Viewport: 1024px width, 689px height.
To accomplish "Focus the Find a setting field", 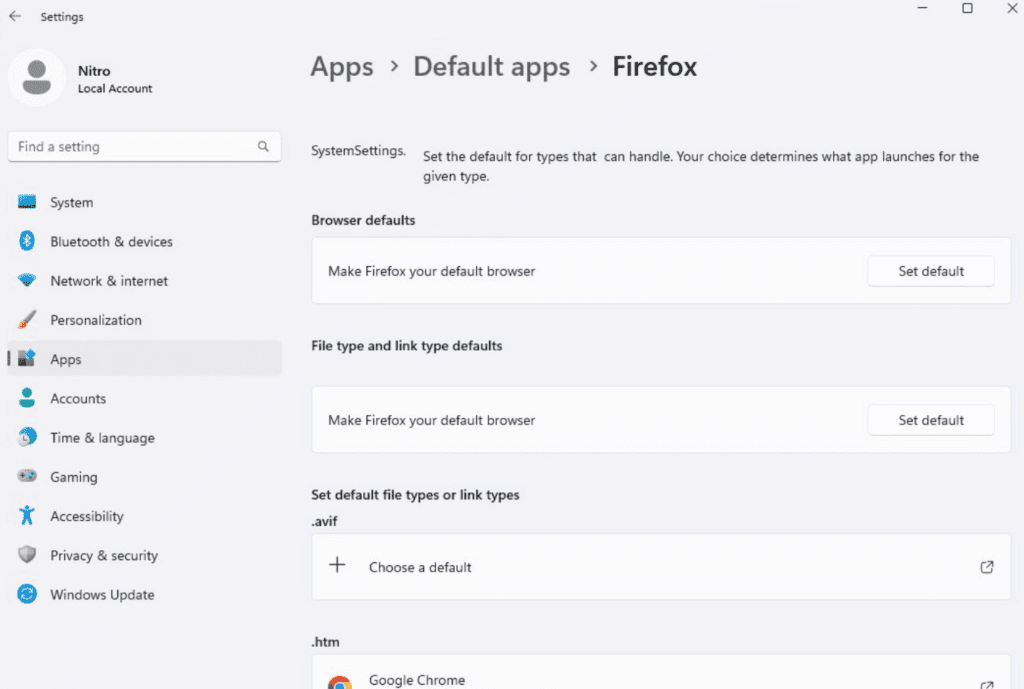I will pos(144,146).
